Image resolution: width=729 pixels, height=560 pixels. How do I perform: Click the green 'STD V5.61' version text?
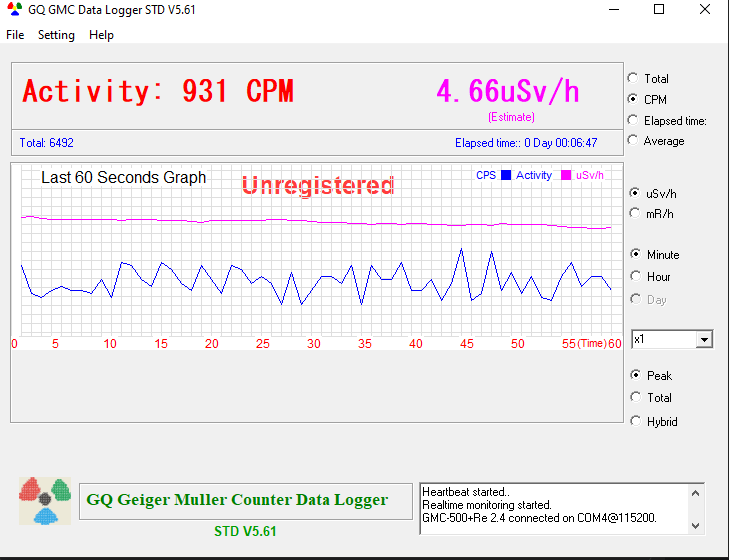coord(245,531)
